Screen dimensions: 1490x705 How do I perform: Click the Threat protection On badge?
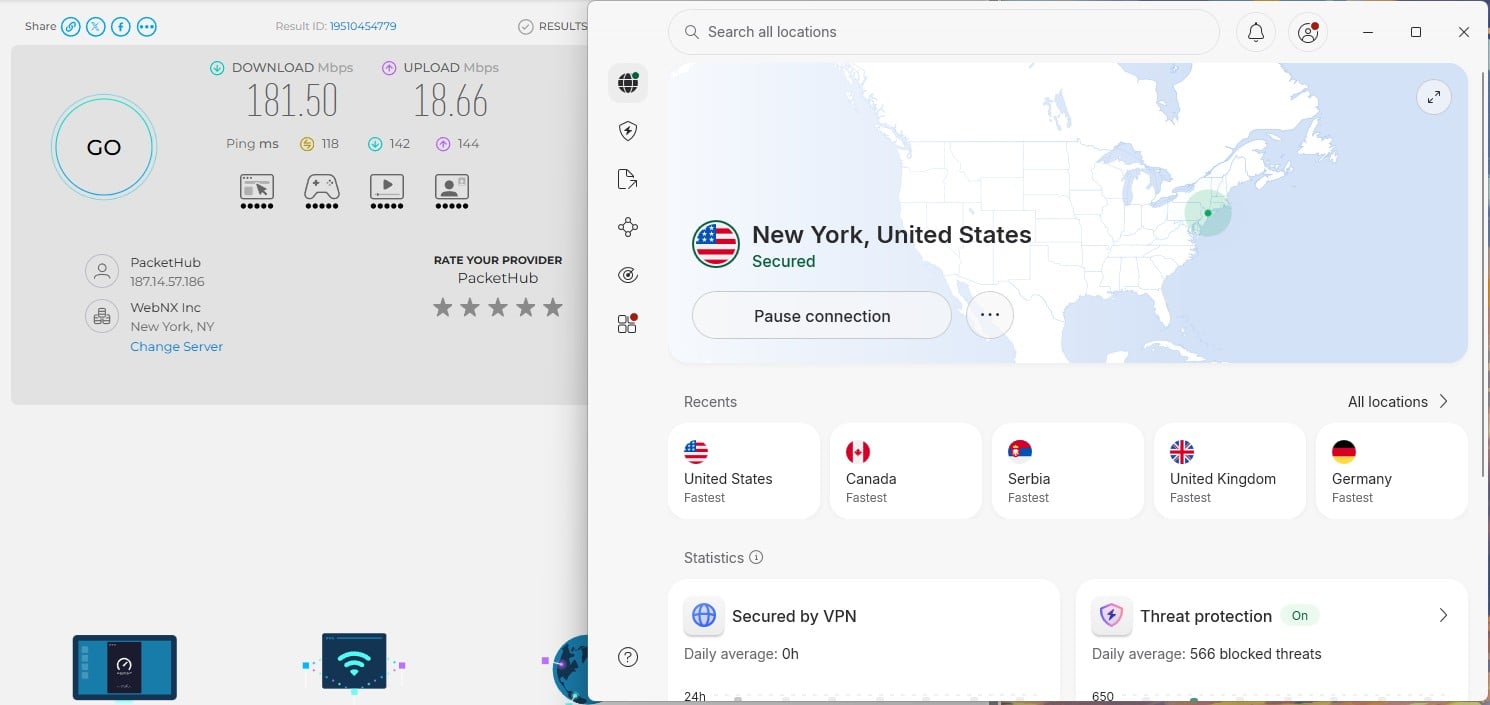tap(1300, 615)
